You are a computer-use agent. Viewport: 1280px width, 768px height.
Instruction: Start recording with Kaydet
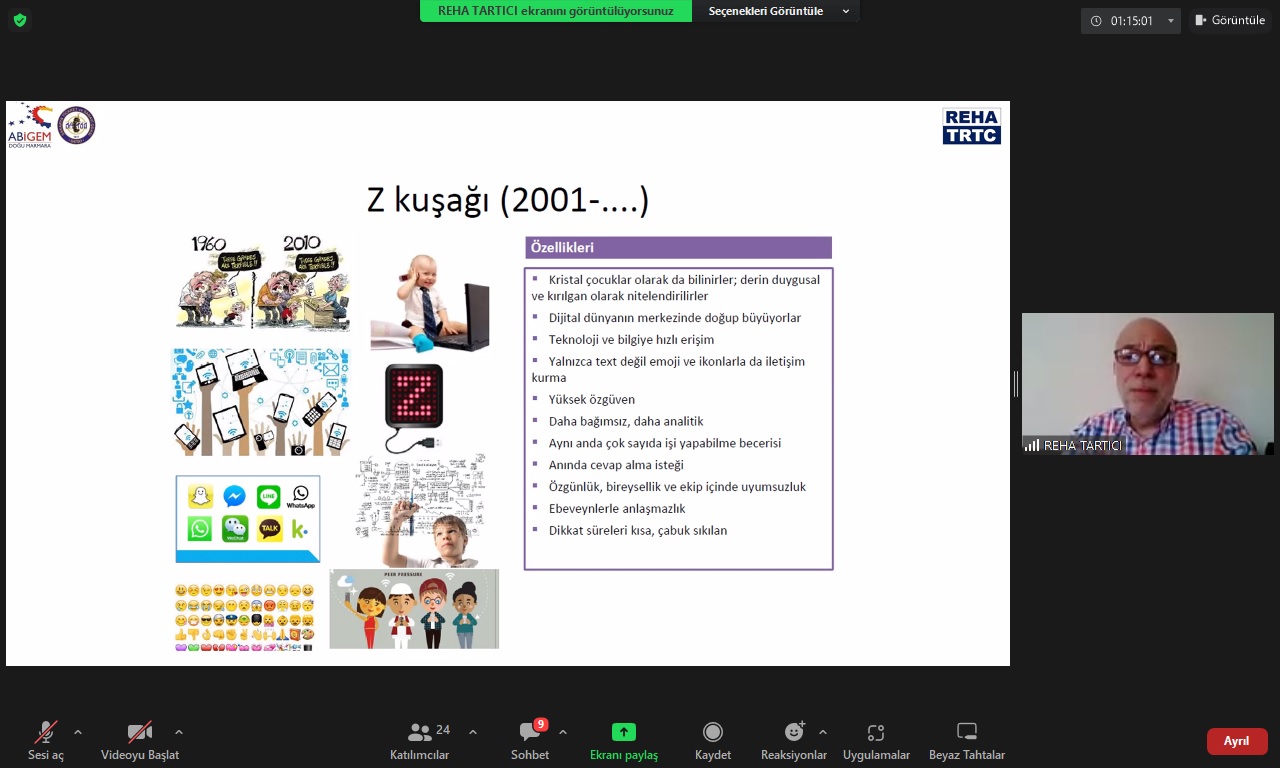[x=713, y=740]
